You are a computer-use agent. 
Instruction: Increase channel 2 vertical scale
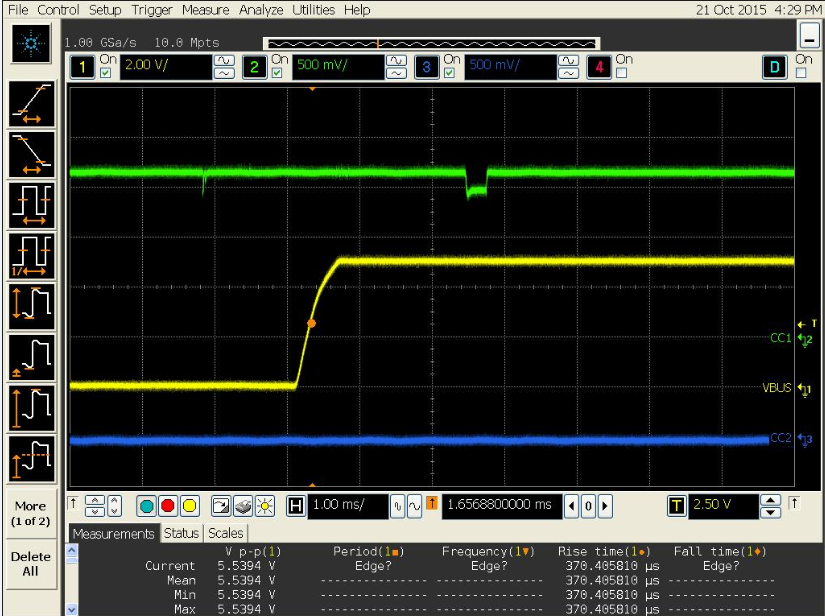click(x=396, y=60)
